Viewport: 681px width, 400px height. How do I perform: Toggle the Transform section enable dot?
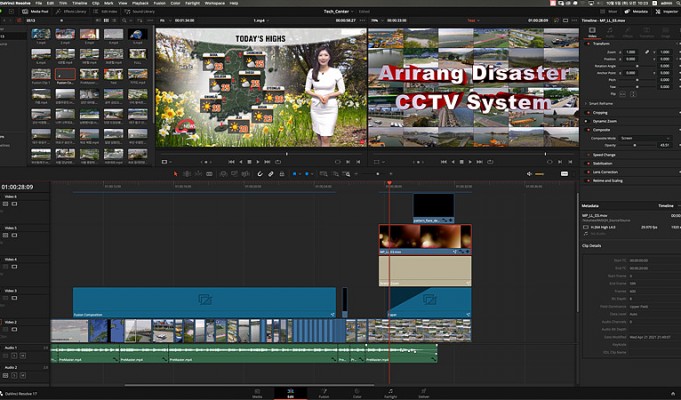tap(588, 44)
